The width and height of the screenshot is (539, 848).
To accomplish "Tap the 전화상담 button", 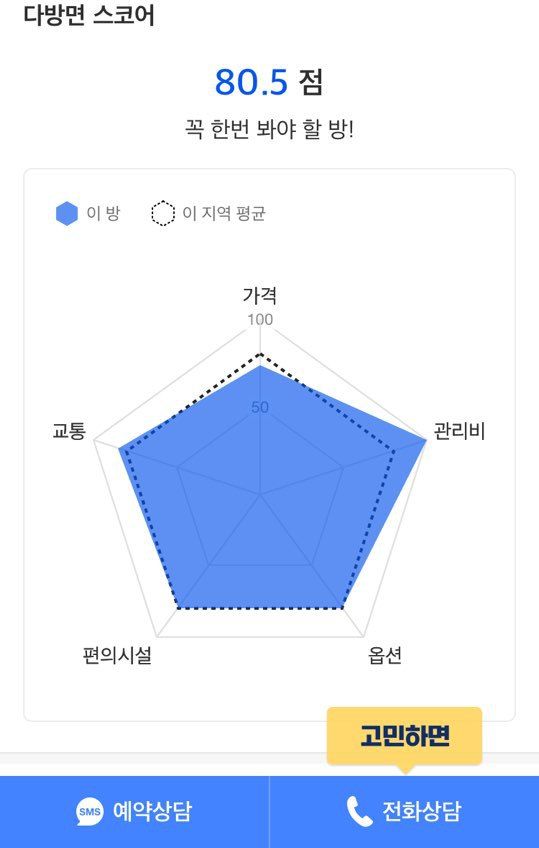I will click(404, 812).
